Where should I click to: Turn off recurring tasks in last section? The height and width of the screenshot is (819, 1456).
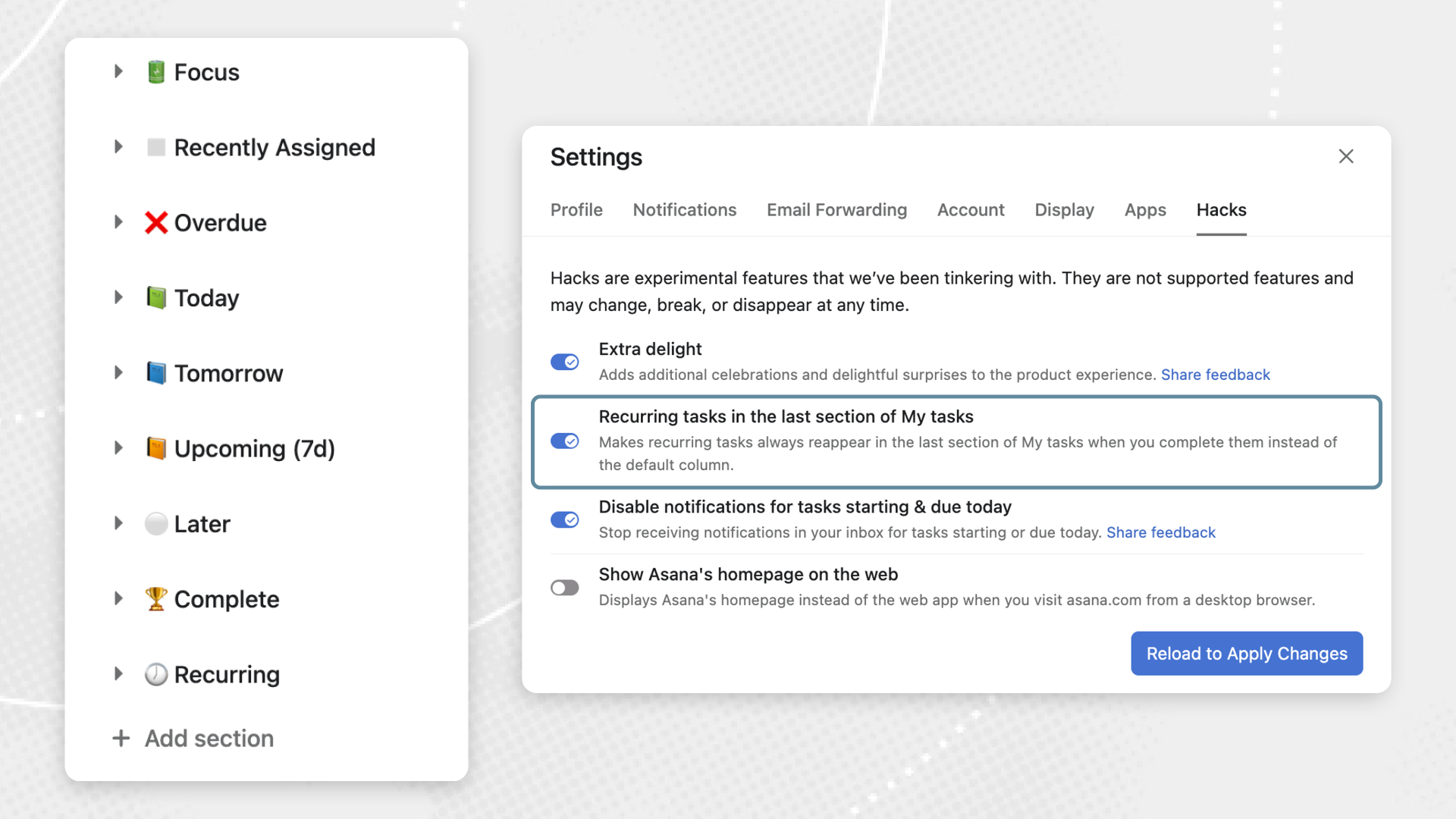point(564,441)
